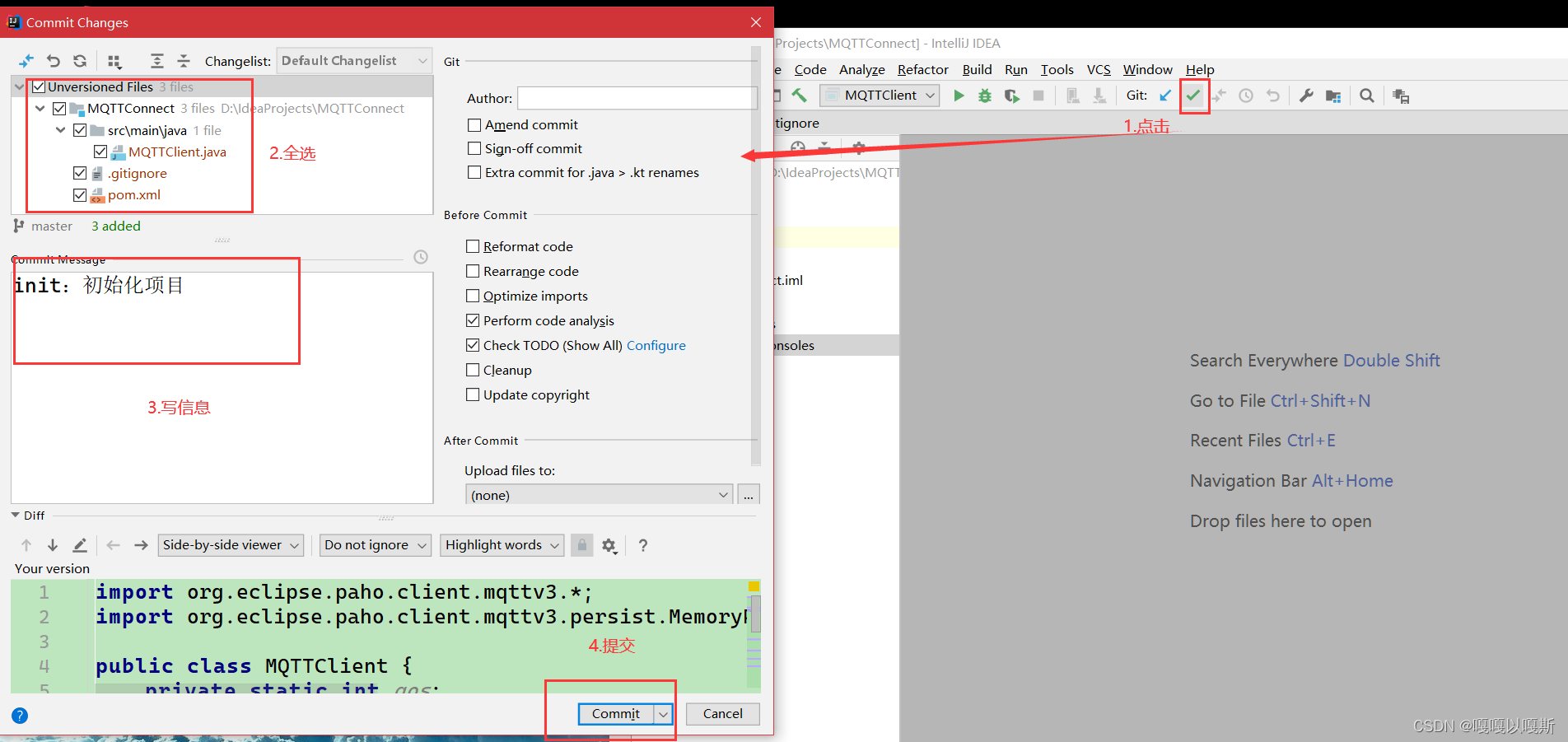Viewport: 1568px width, 742px height.
Task: Open the Default Changelist dropdown
Action: pyautogui.click(x=354, y=61)
